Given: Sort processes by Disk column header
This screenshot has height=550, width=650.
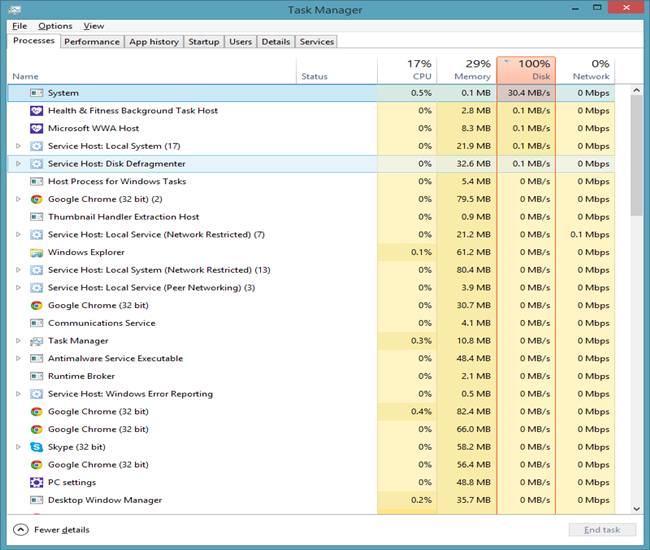Looking at the screenshot, I should [x=526, y=69].
